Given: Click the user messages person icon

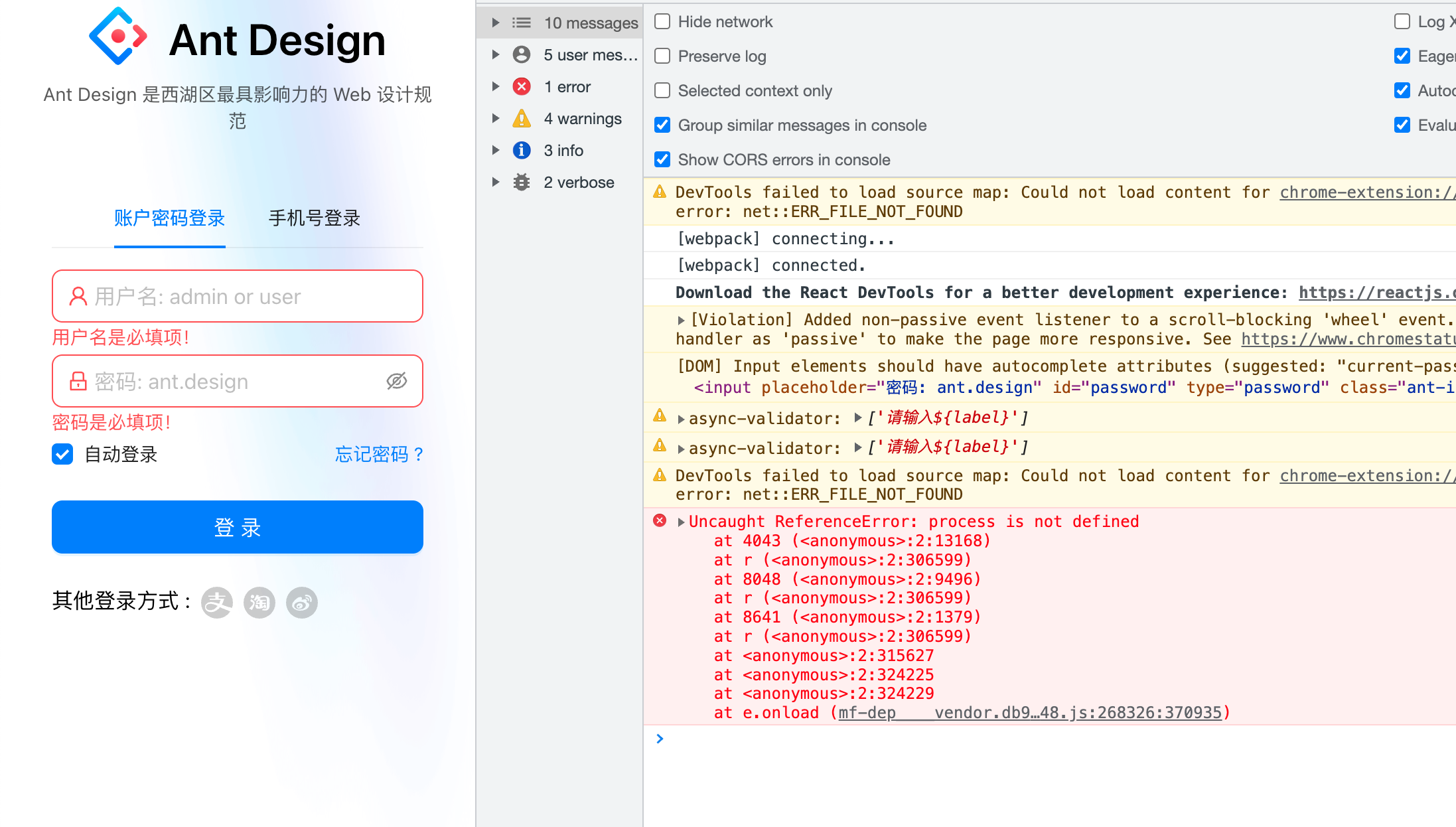Looking at the screenshot, I should 522,54.
